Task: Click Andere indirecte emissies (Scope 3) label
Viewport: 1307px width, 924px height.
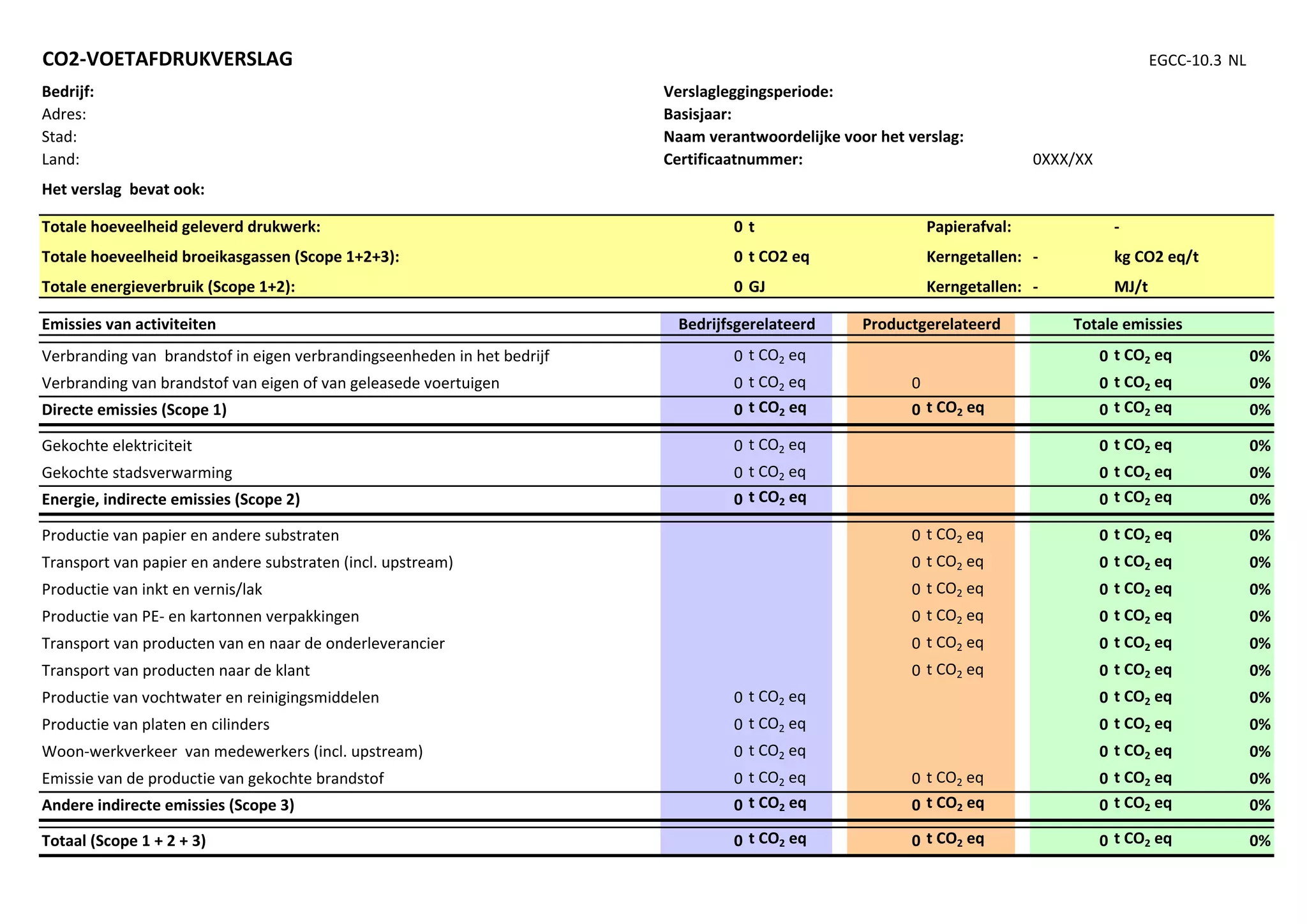Action: 168,805
